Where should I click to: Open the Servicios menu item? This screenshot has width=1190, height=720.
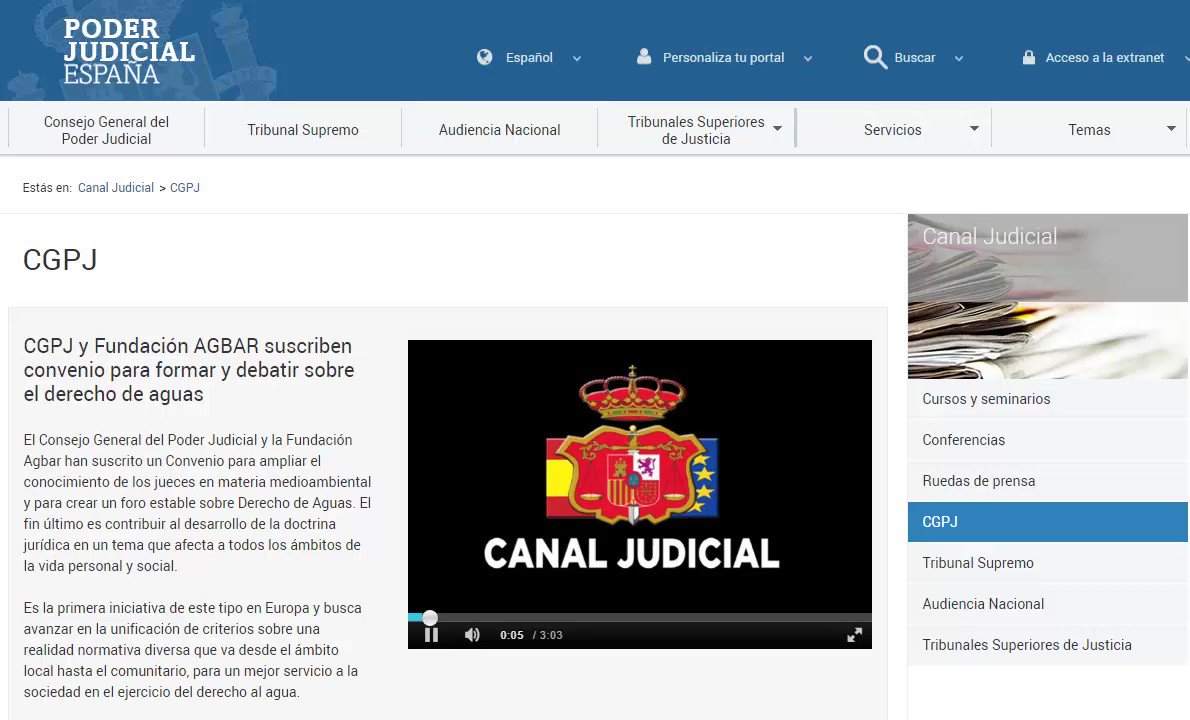892,130
